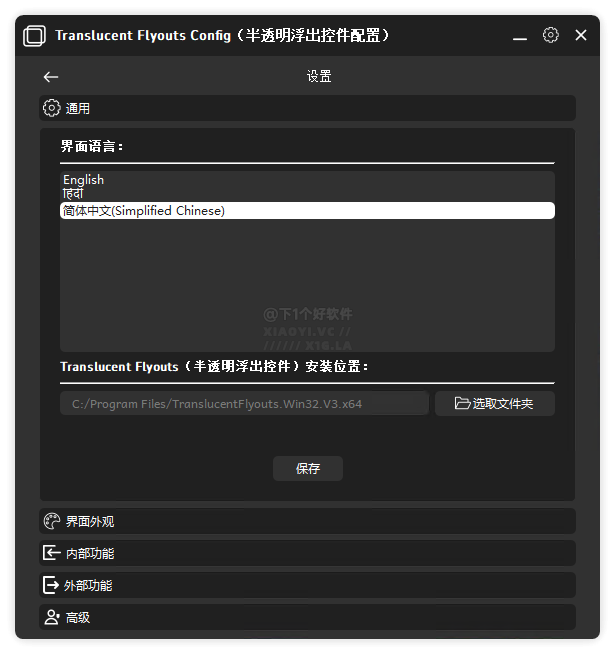Expand the 界面外观 section

click(308, 521)
